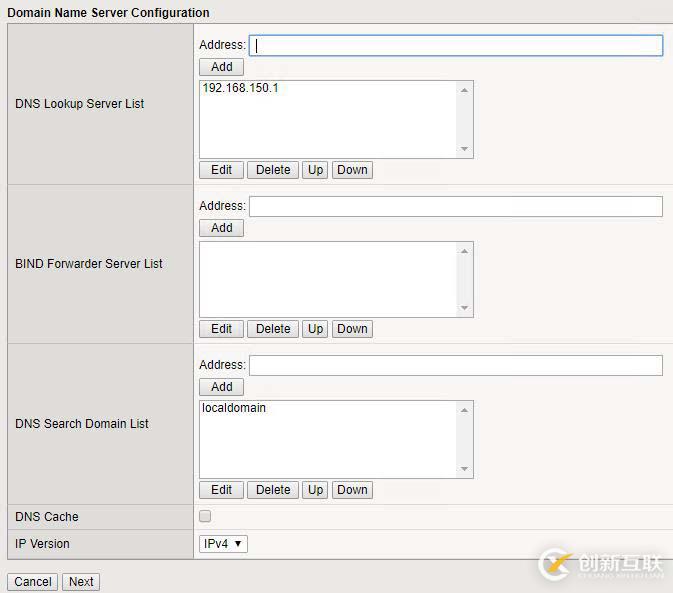Move the DNS Search Domain entry Up

[315, 490]
